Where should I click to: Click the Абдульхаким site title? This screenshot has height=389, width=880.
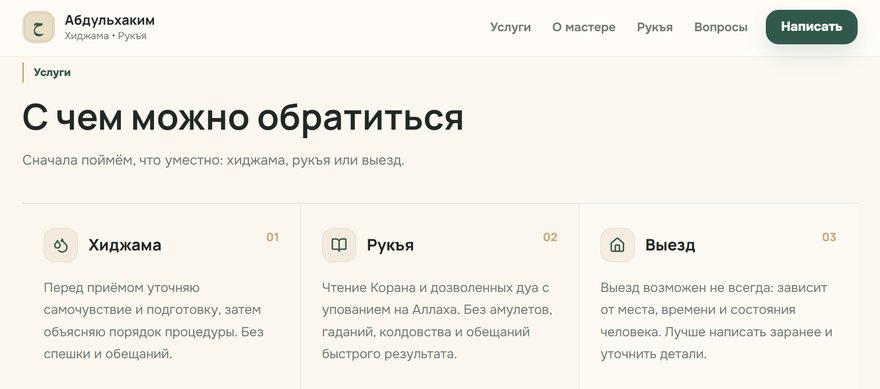[x=109, y=20]
